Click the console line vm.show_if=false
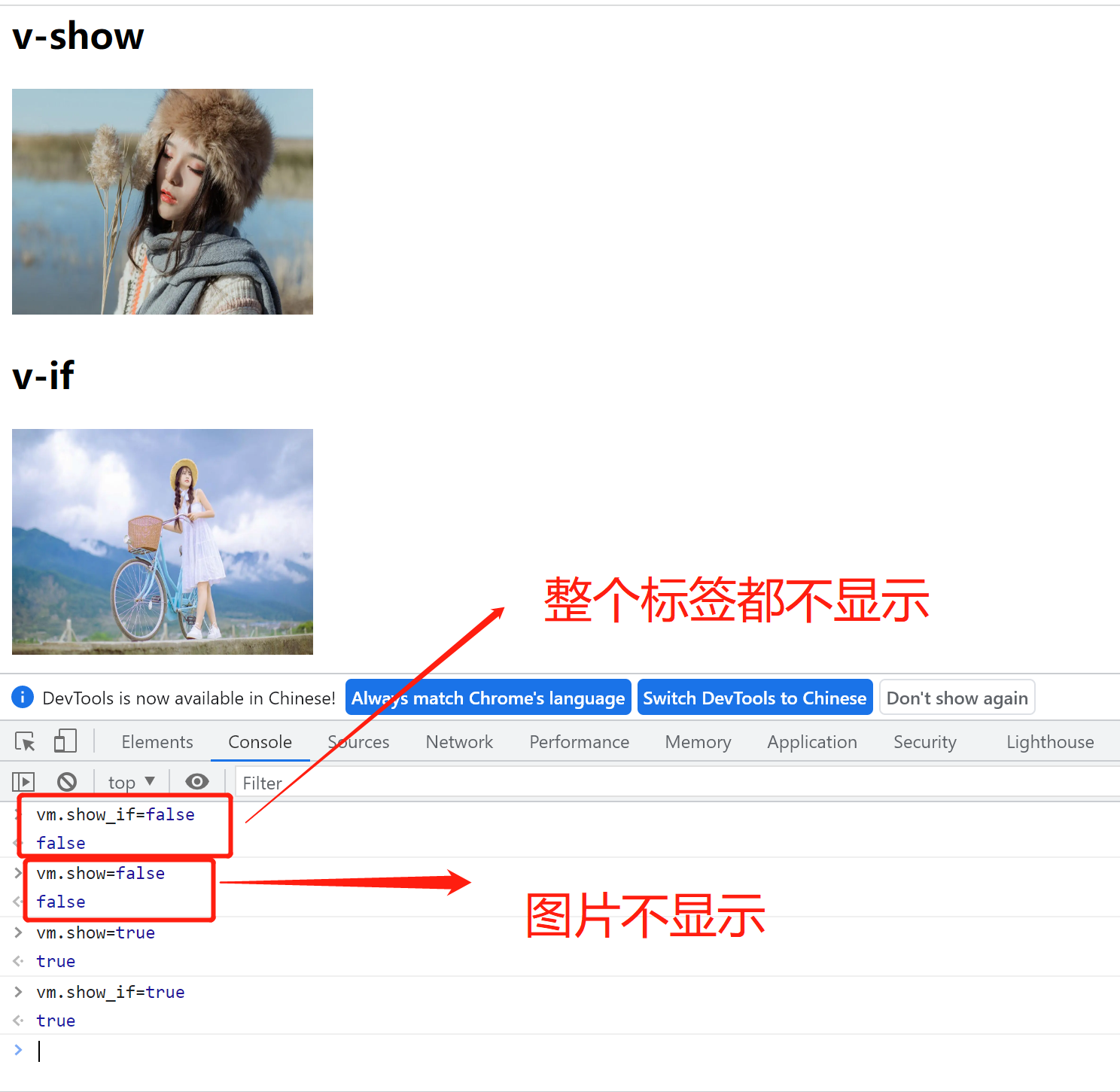This screenshot has height=1092, width=1120. click(115, 814)
